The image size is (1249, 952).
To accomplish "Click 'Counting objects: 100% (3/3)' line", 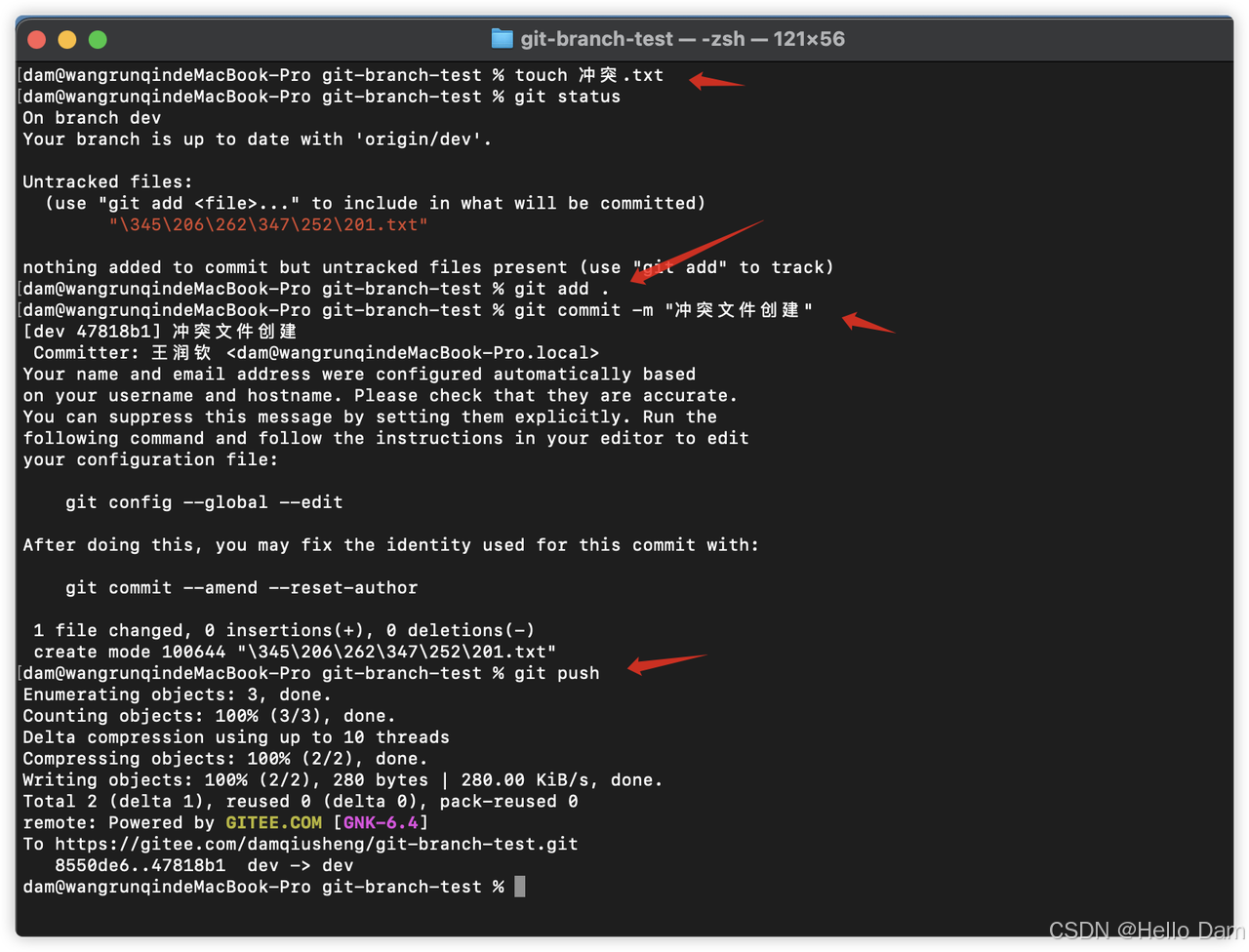I will [x=210, y=717].
